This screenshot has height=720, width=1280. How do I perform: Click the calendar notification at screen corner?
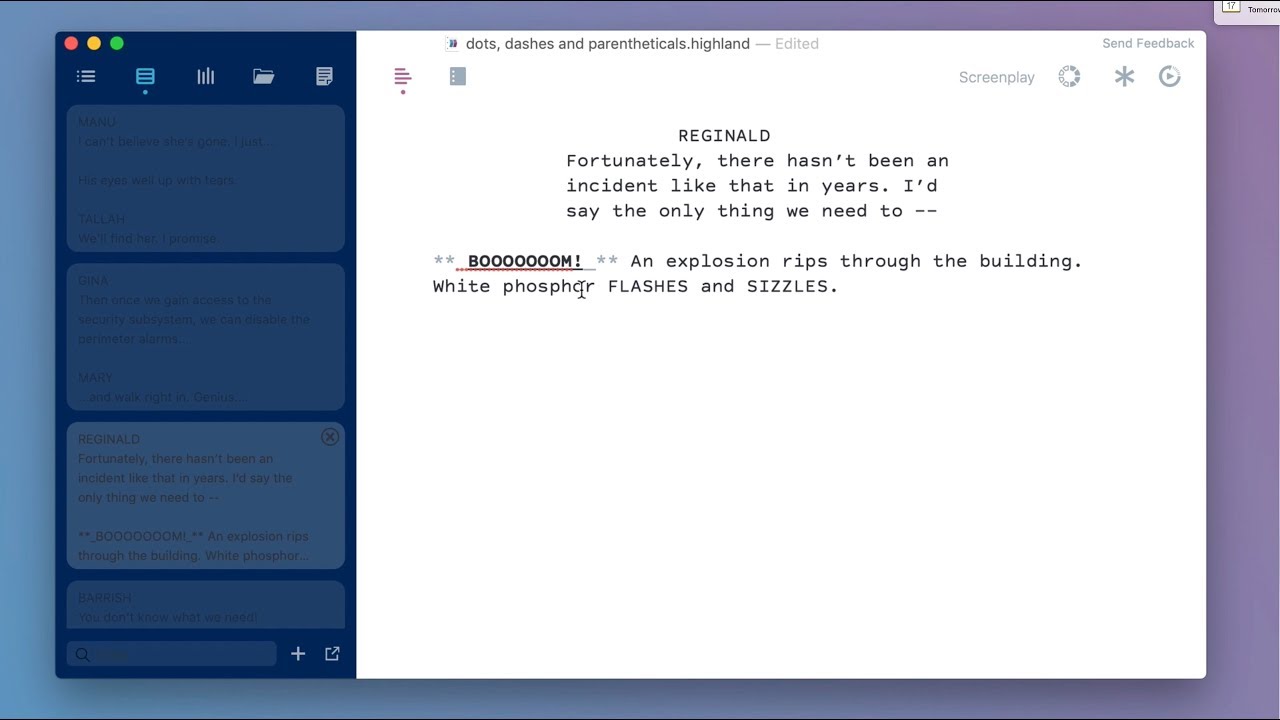1247,10
